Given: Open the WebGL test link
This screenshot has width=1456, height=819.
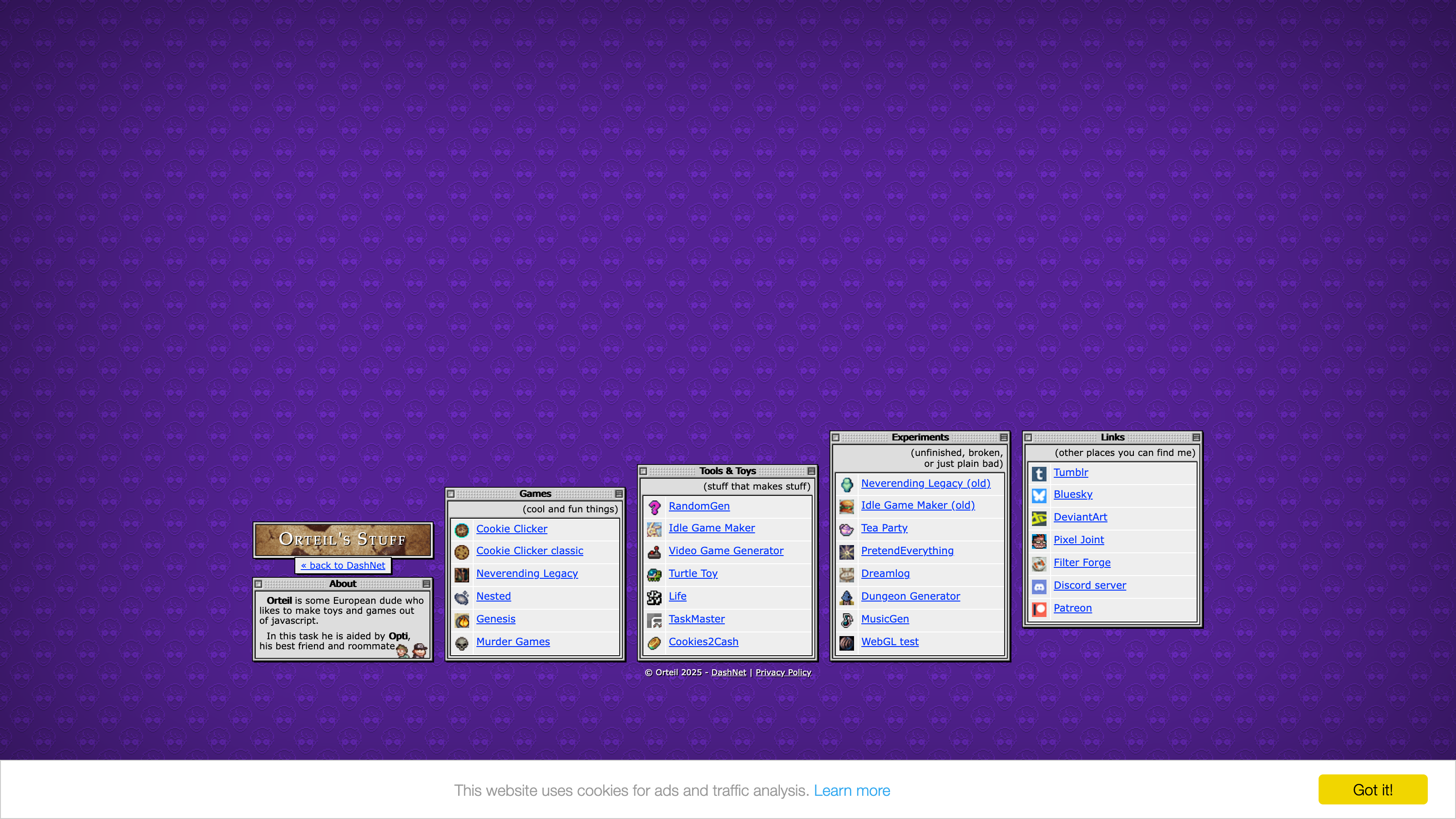Looking at the screenshot, I should [x=890, y=642].
